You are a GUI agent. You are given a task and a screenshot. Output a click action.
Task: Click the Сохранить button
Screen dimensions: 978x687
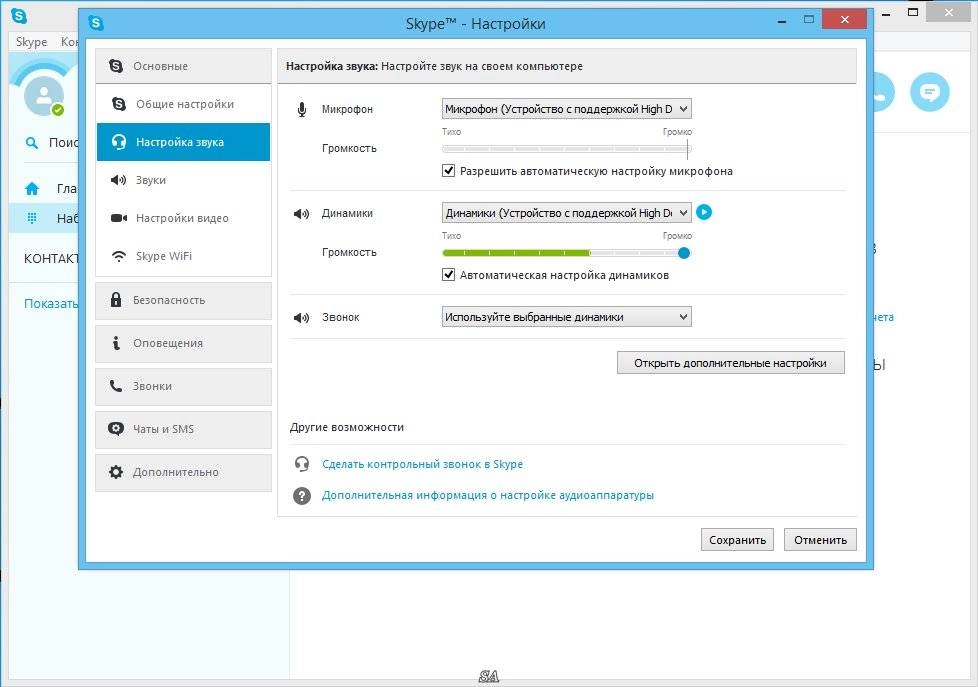pos(737,540)
